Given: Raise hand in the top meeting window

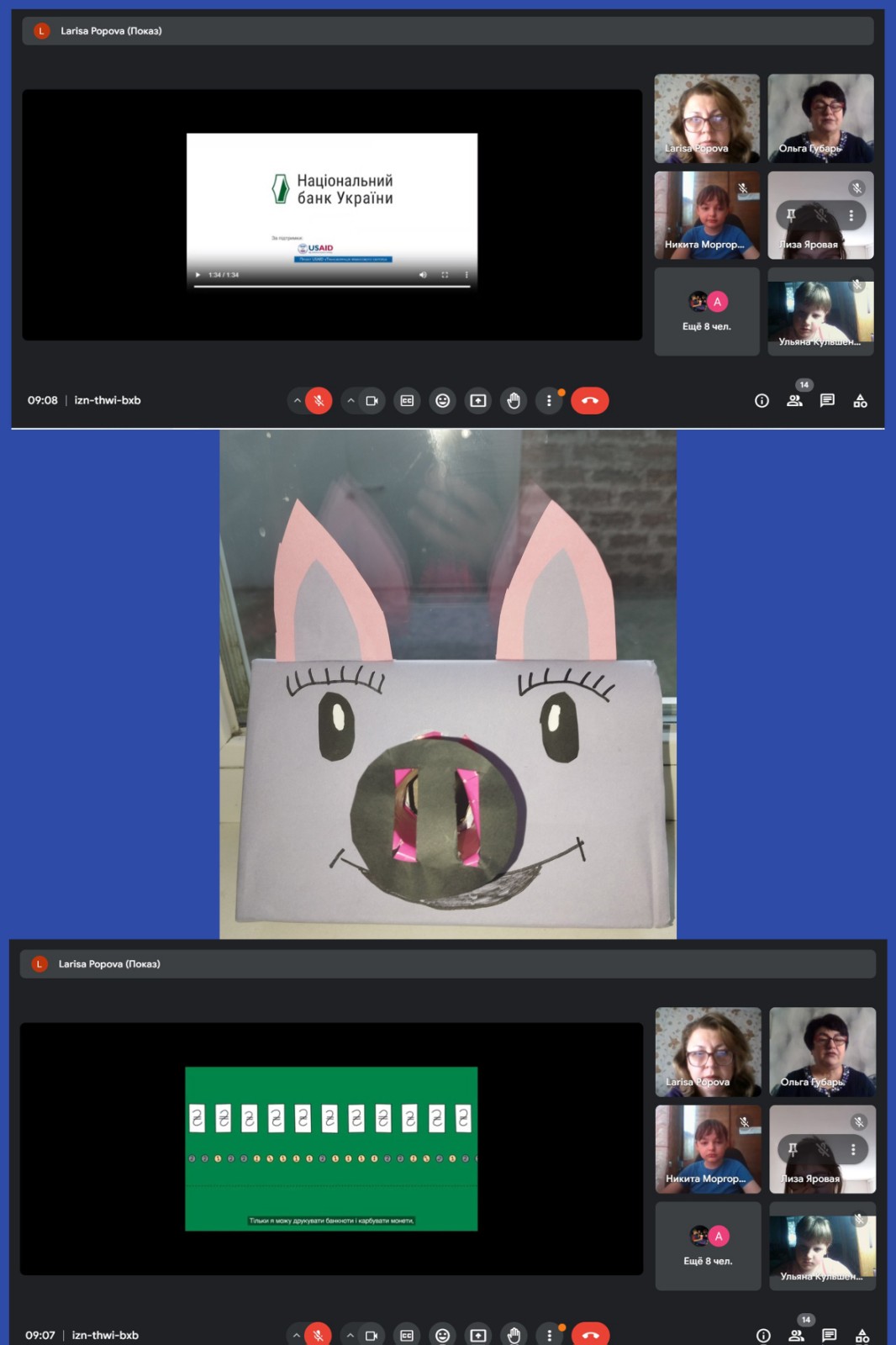Looking at the screenshot, I should click(514, 401).
